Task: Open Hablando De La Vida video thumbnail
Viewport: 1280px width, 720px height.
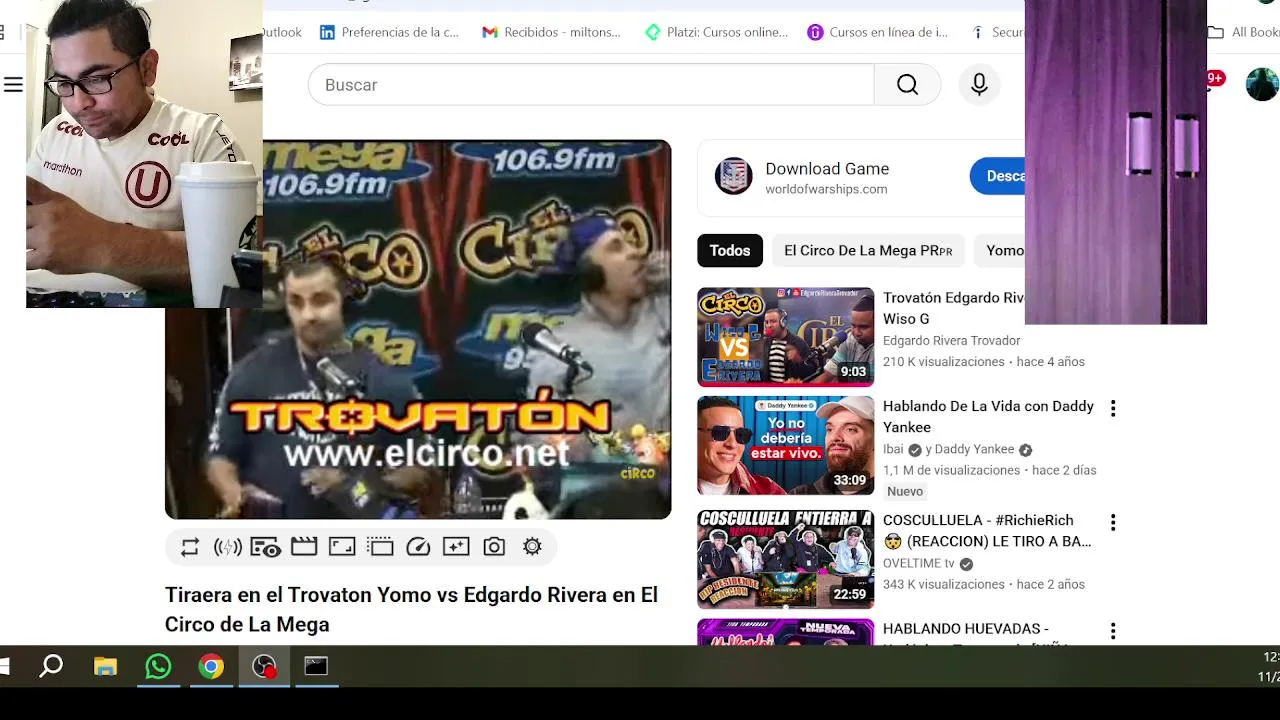Action: tap(785, 446)
